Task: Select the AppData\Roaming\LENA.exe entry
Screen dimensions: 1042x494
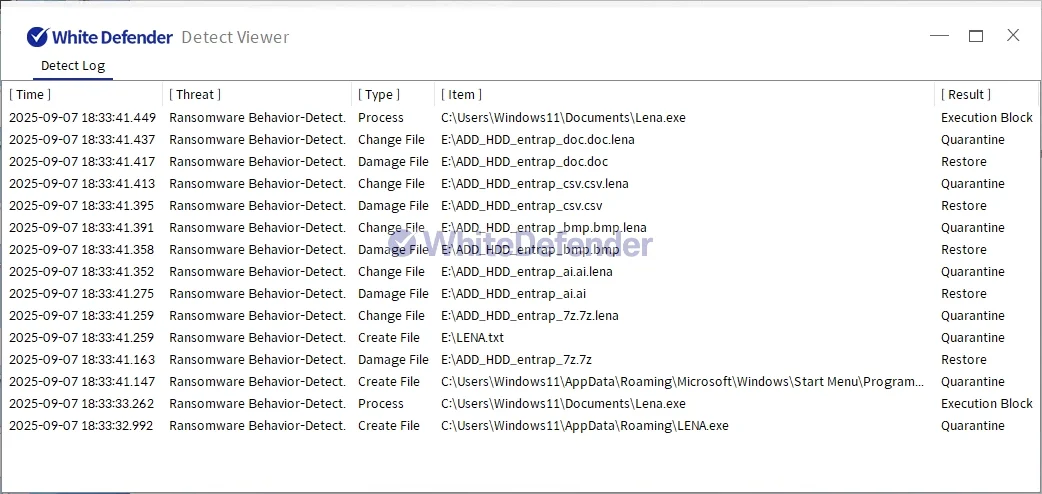Action: 584,426
